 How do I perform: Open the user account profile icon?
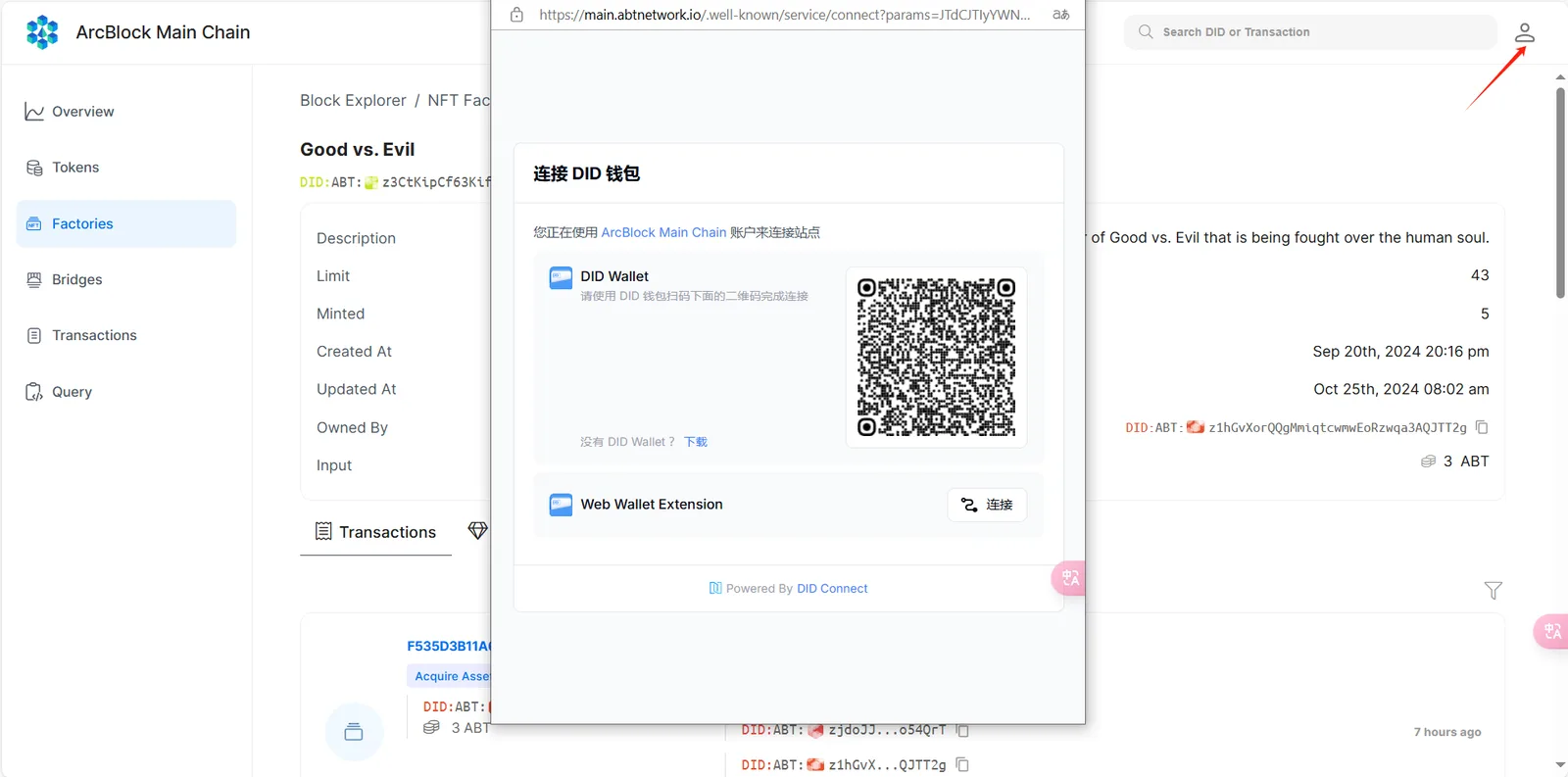point(1524,32)
